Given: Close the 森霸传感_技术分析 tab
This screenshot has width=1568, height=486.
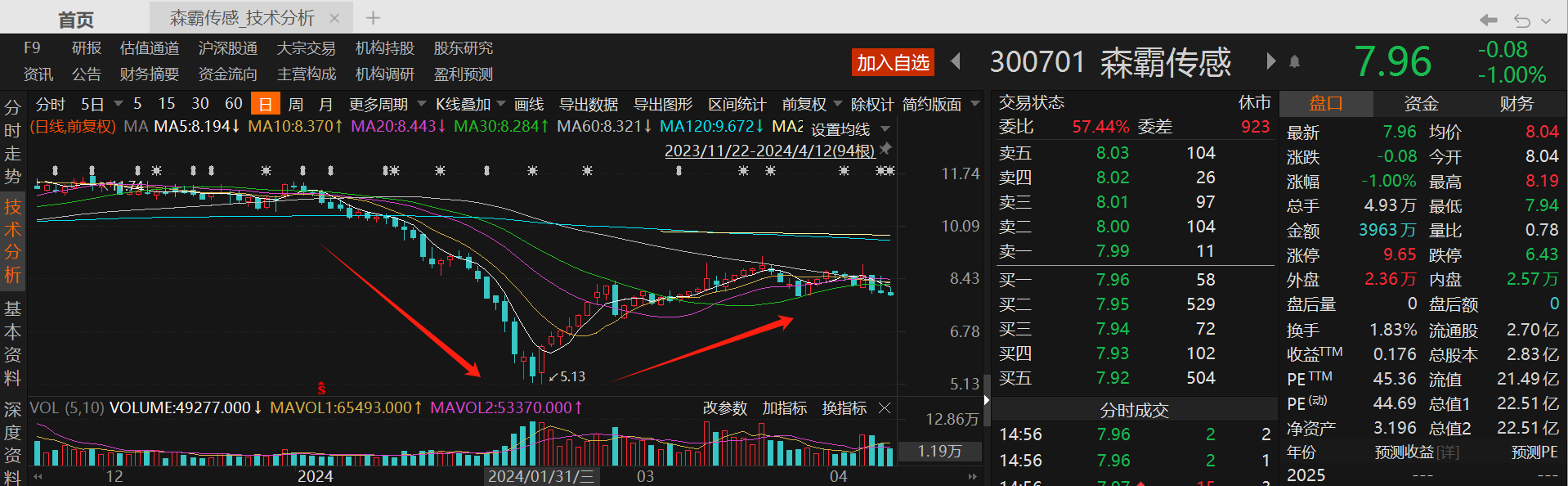Looking at the screenshot, I should [x=334, y=18].
